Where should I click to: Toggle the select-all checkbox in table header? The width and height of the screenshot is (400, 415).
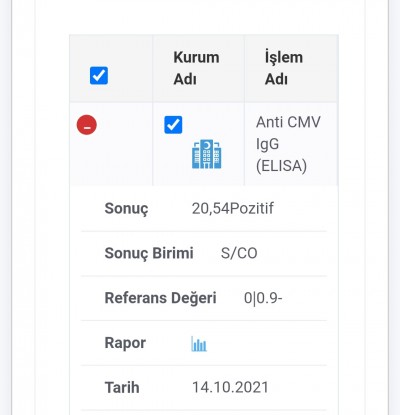[x=99, y=75]
